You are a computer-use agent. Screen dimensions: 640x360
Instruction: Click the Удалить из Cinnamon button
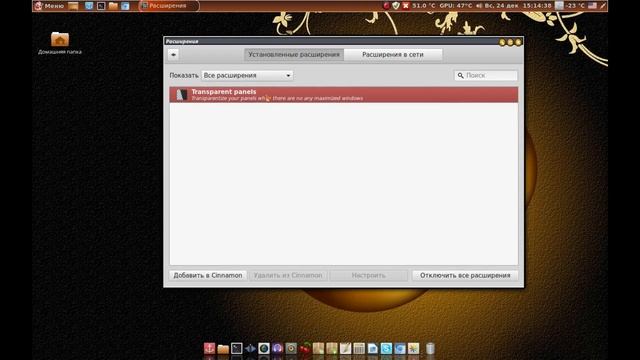[288, 276]
